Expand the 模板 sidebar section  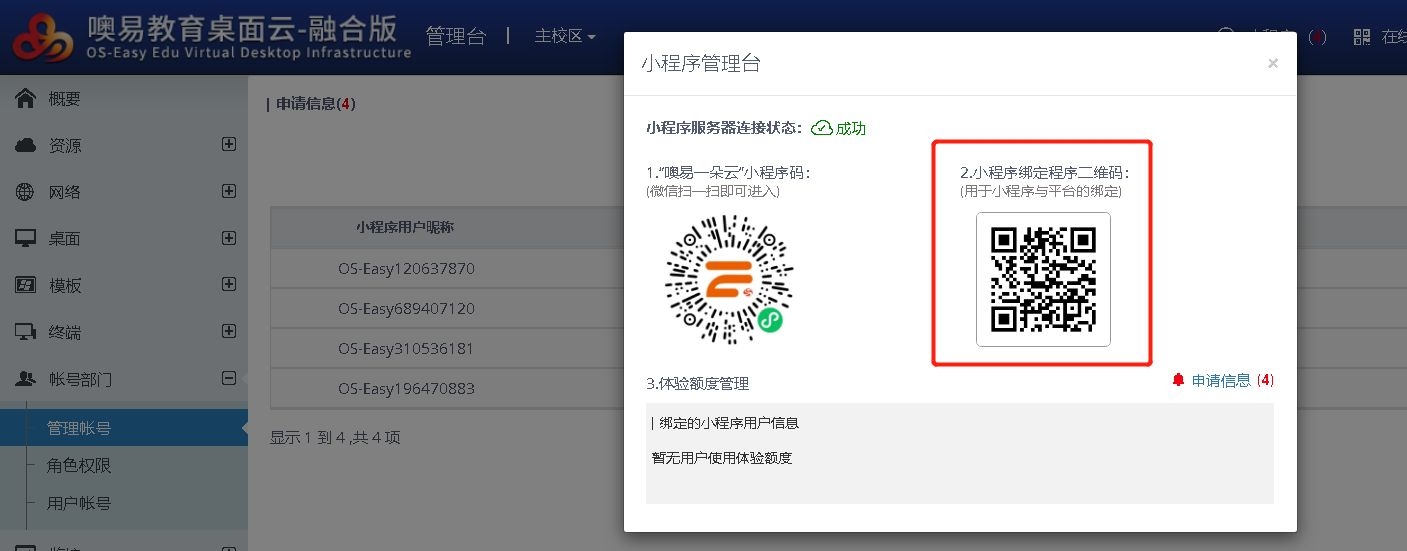click(x=229, y=284)
